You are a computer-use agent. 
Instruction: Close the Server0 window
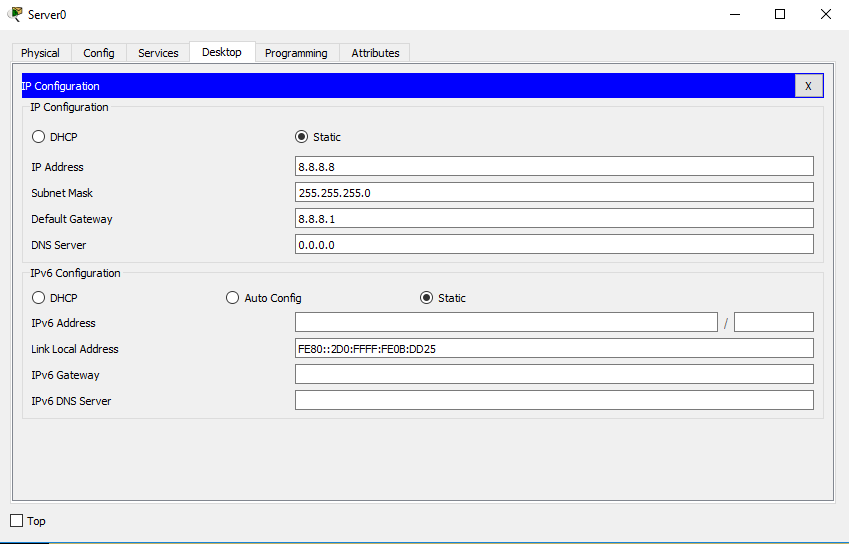pos(826,14)
